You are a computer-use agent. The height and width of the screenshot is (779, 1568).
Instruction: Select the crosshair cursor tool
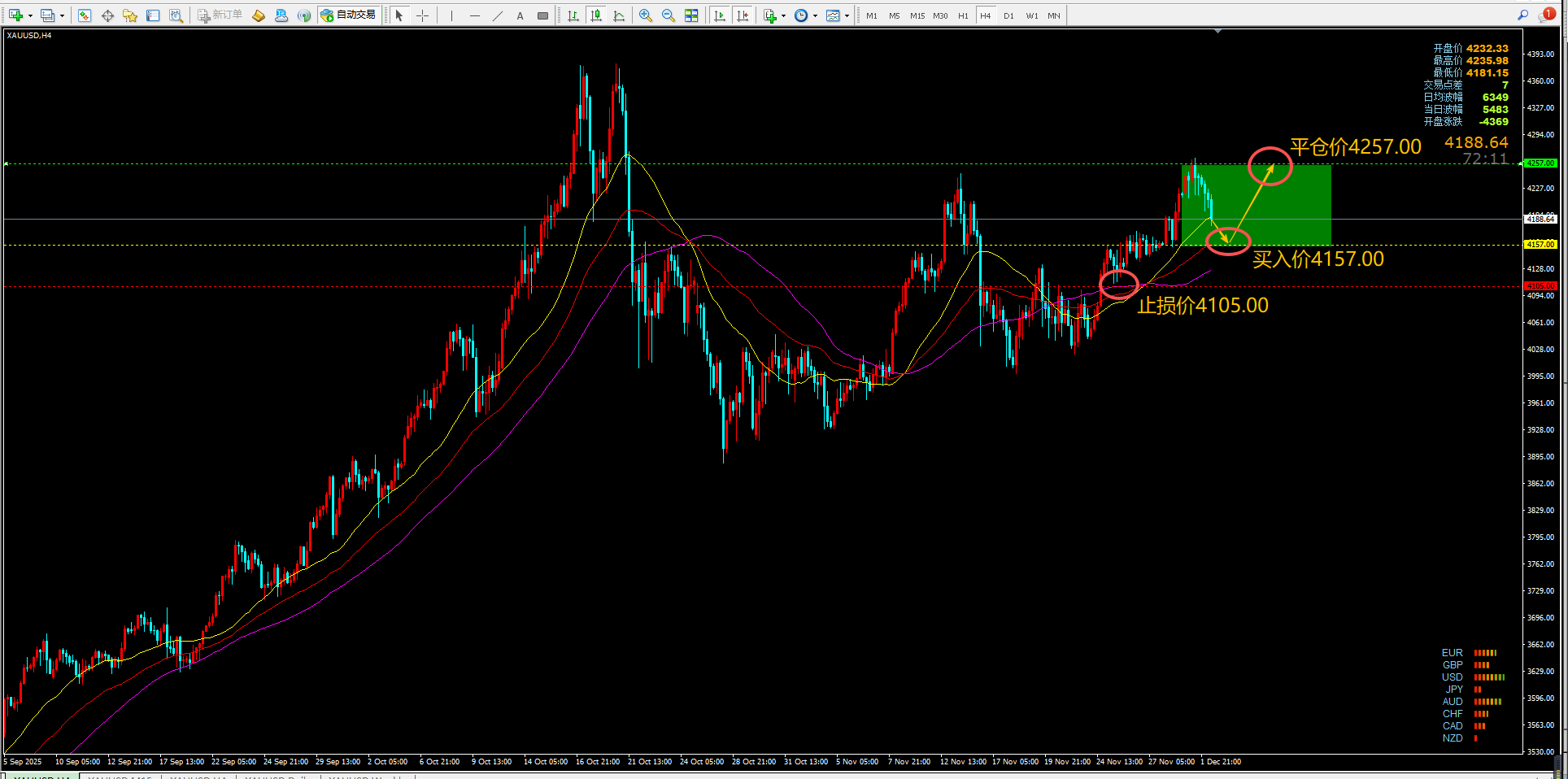click(x=422, y=15)
